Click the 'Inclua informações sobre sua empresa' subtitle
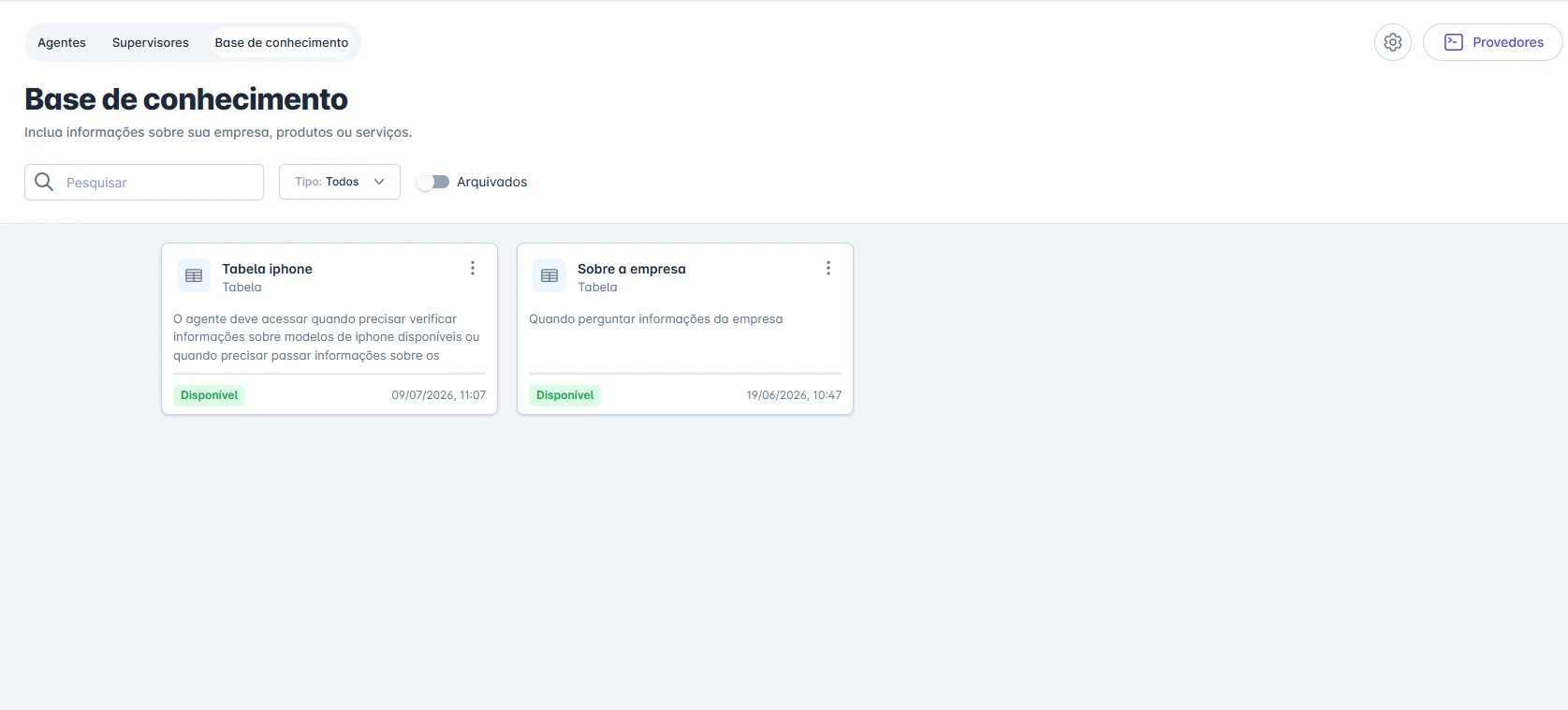This screenshot has height=710, width=1568. pos(218,132)
